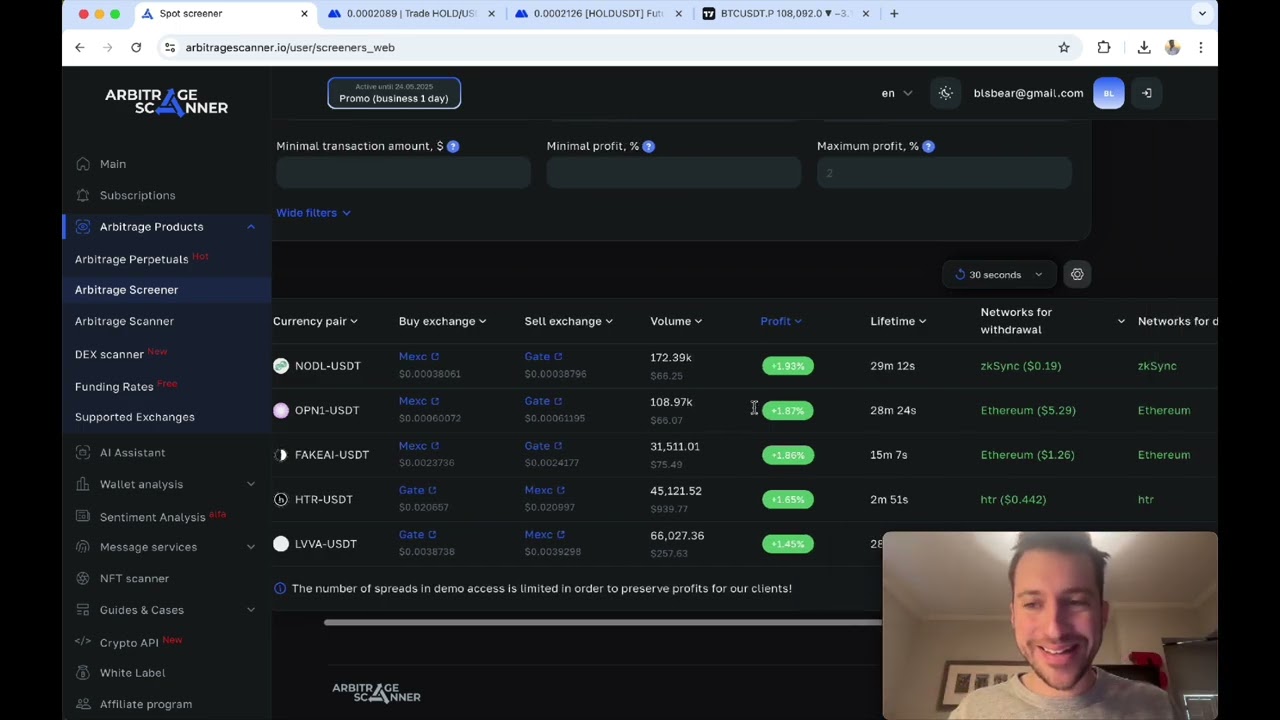Switch to the BTCUSDT.P browser tab

pyautogui.click(x=785, y=14)
